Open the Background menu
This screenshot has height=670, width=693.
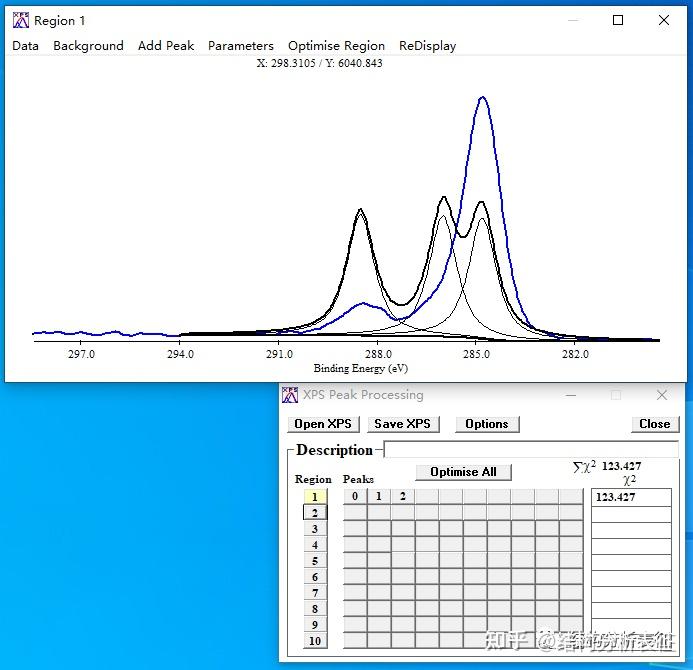[88, 46]
